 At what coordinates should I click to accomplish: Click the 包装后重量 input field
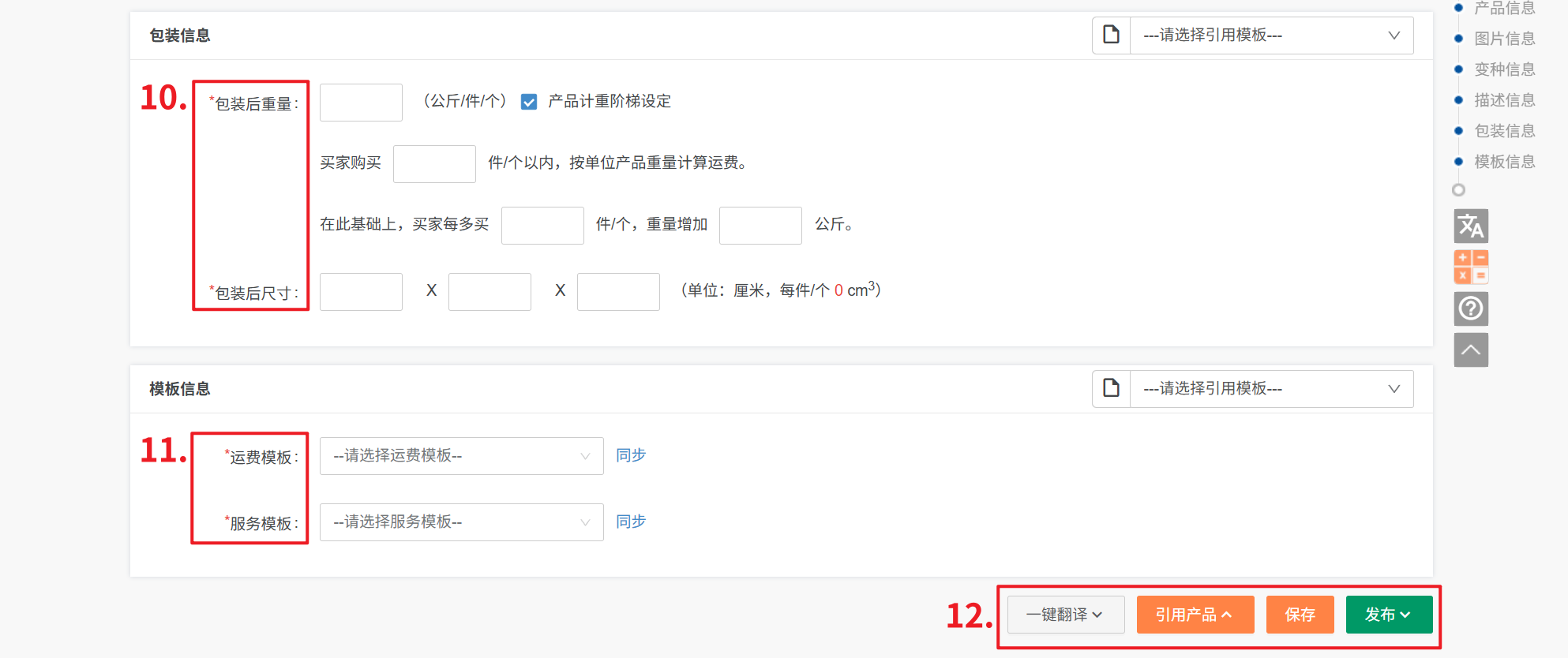pos(361,103)
